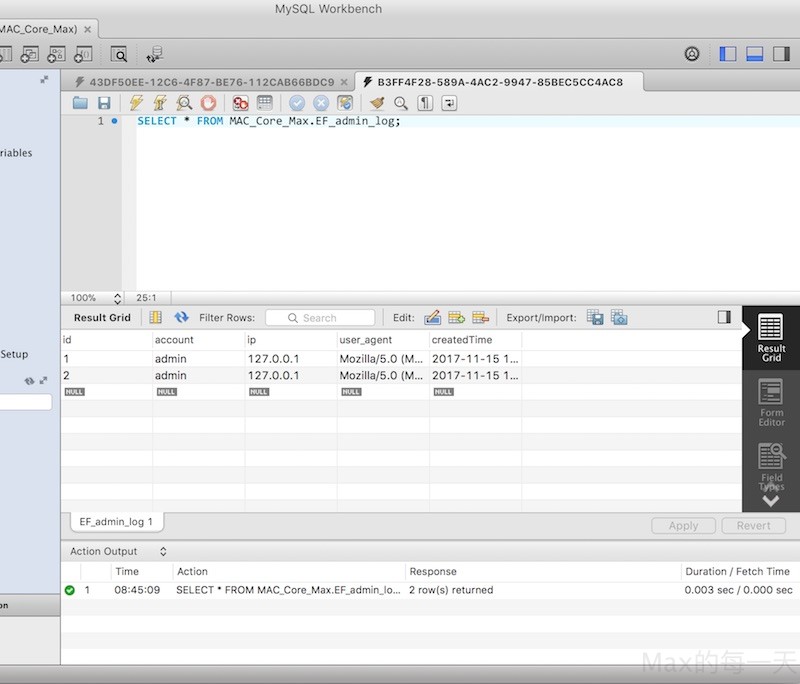The height and width of the screenshot is (684, 800).
Task: Close the 43DF50EE query tab
Action: [344, 82]
